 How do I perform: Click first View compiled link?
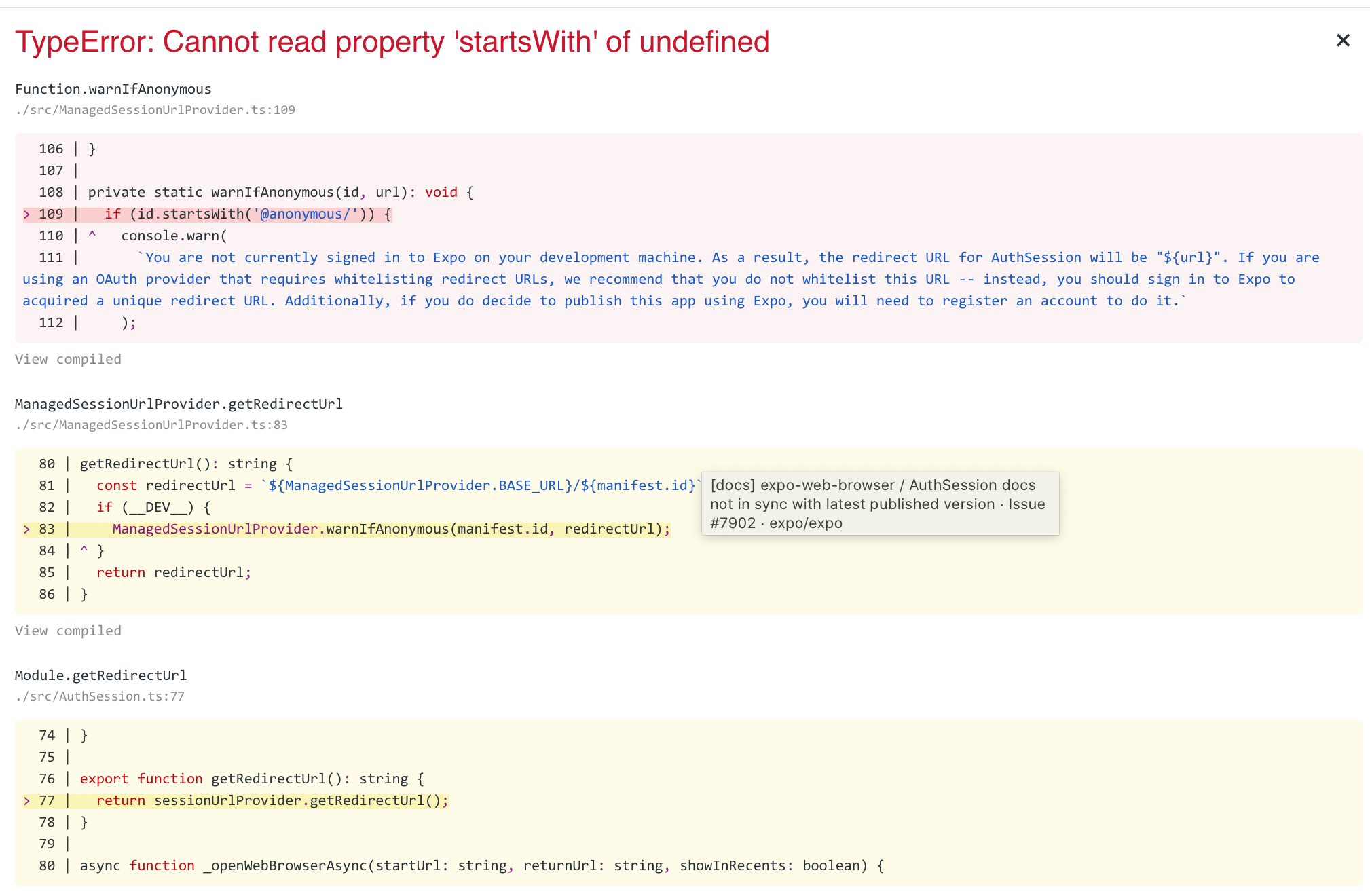point(68,359)
